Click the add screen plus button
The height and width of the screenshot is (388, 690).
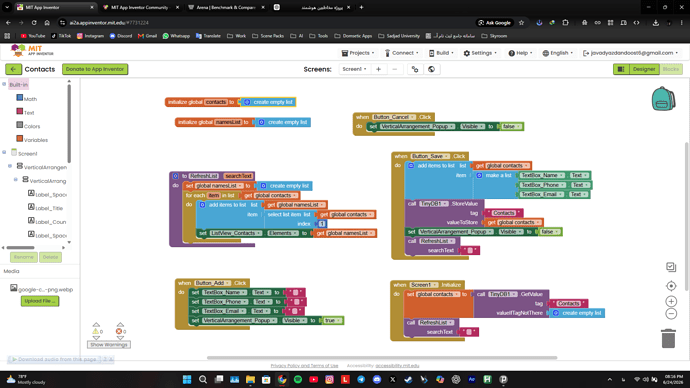(378, 69)
